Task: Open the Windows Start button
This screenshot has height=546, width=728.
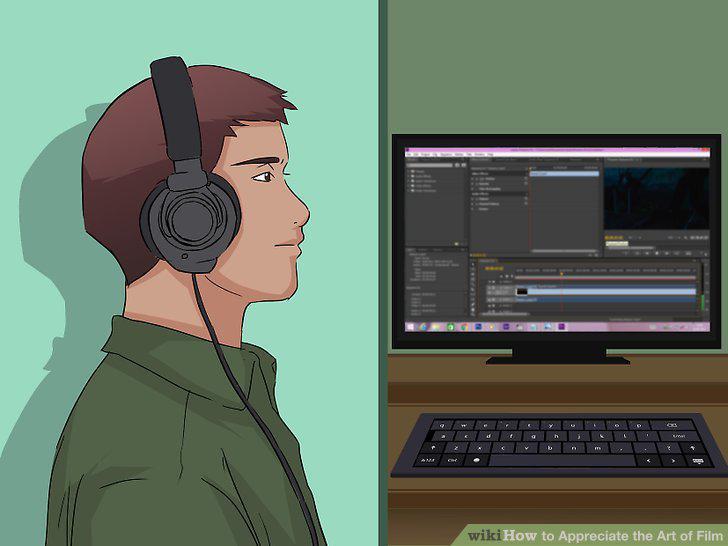Action: (410, 327)
